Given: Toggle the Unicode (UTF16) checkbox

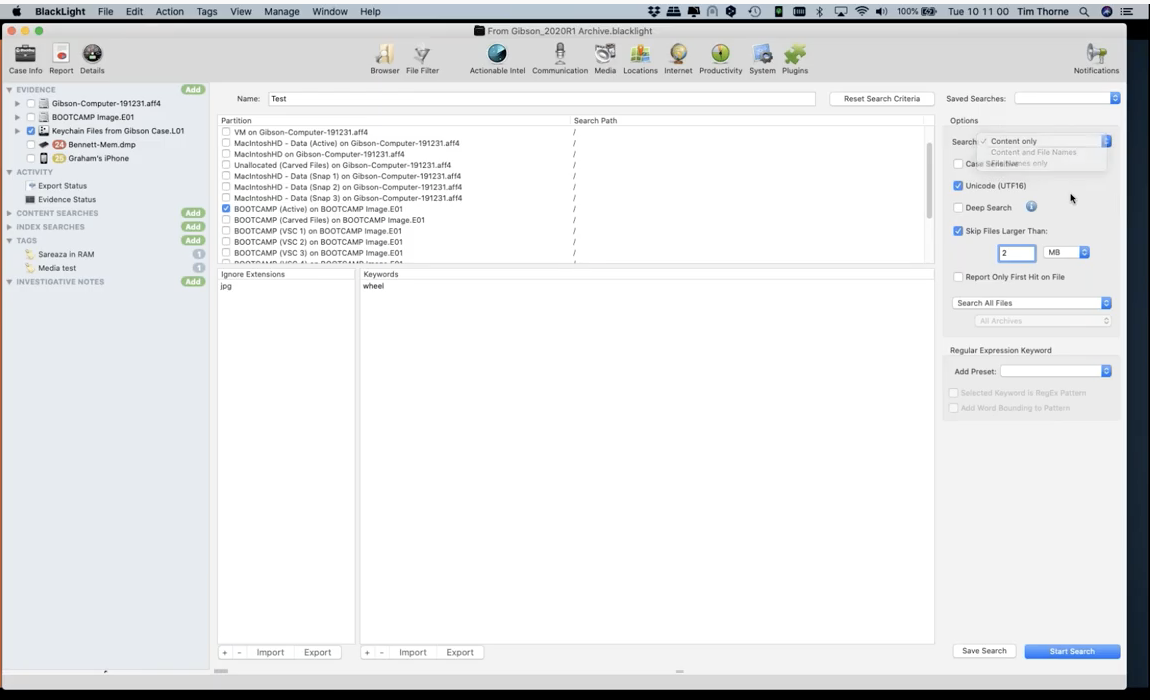Looking at the screenshot, I should (x=958, y=186).
